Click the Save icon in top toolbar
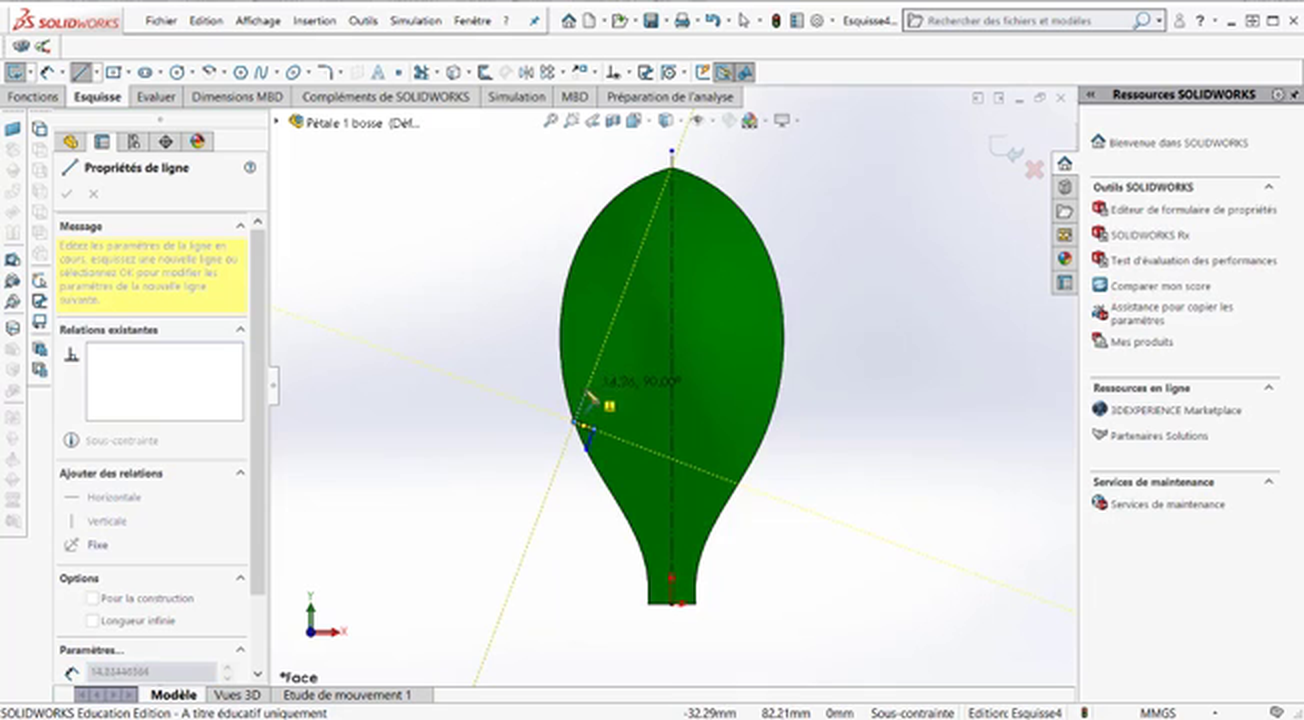The image size is (1304, 720). (x=651, y=21)
